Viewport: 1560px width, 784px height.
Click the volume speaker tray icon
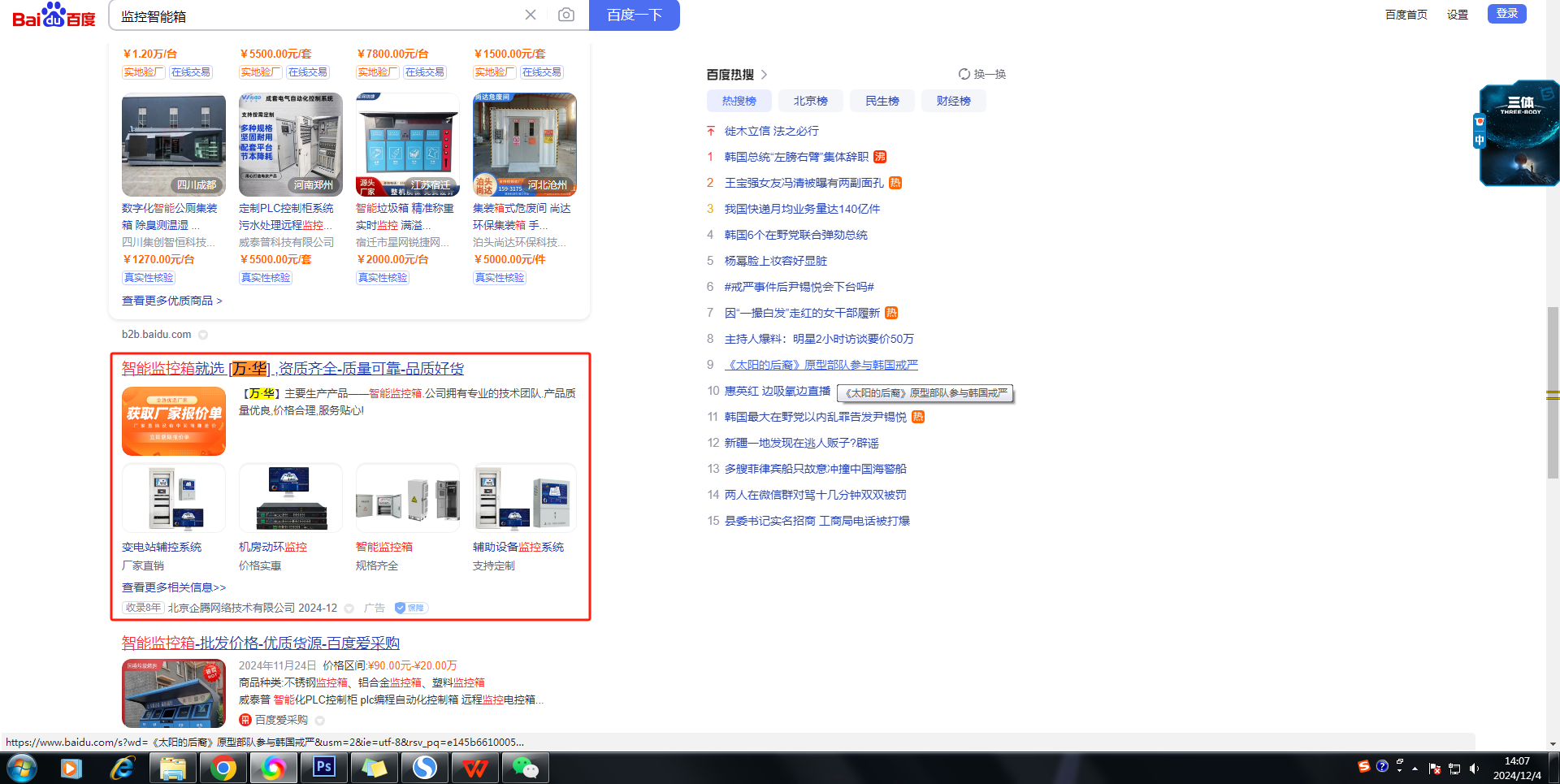tap(1474, 769)
